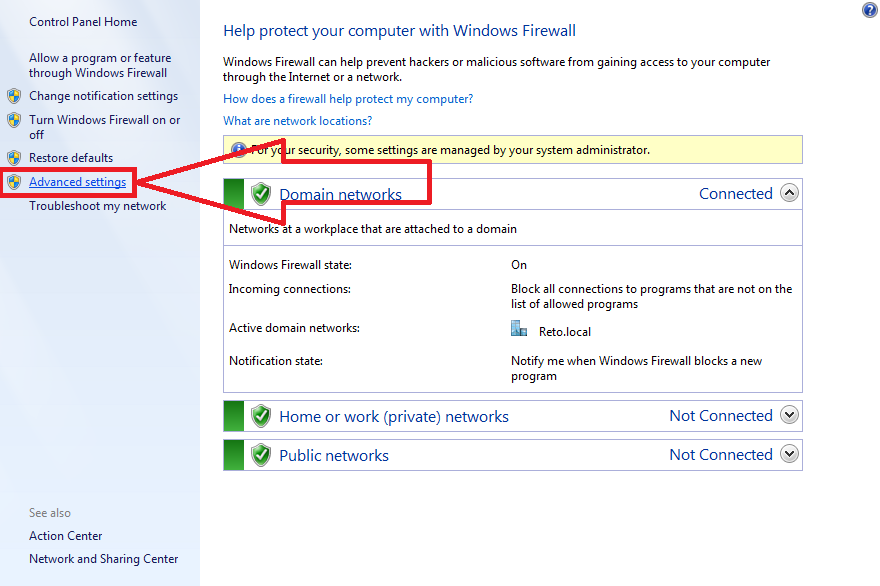
Task: Open Action Center under See also
Action: (66, 536)
